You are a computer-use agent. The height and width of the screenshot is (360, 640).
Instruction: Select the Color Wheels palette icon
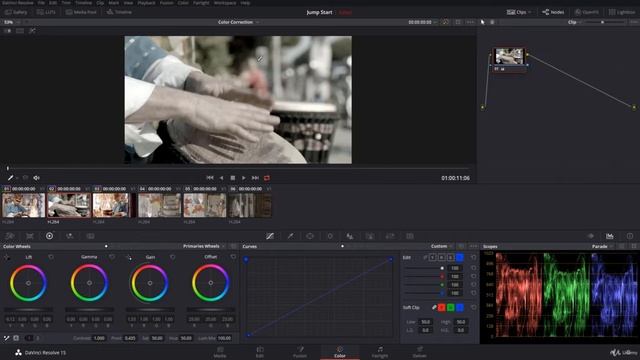[x=49, y=236]
